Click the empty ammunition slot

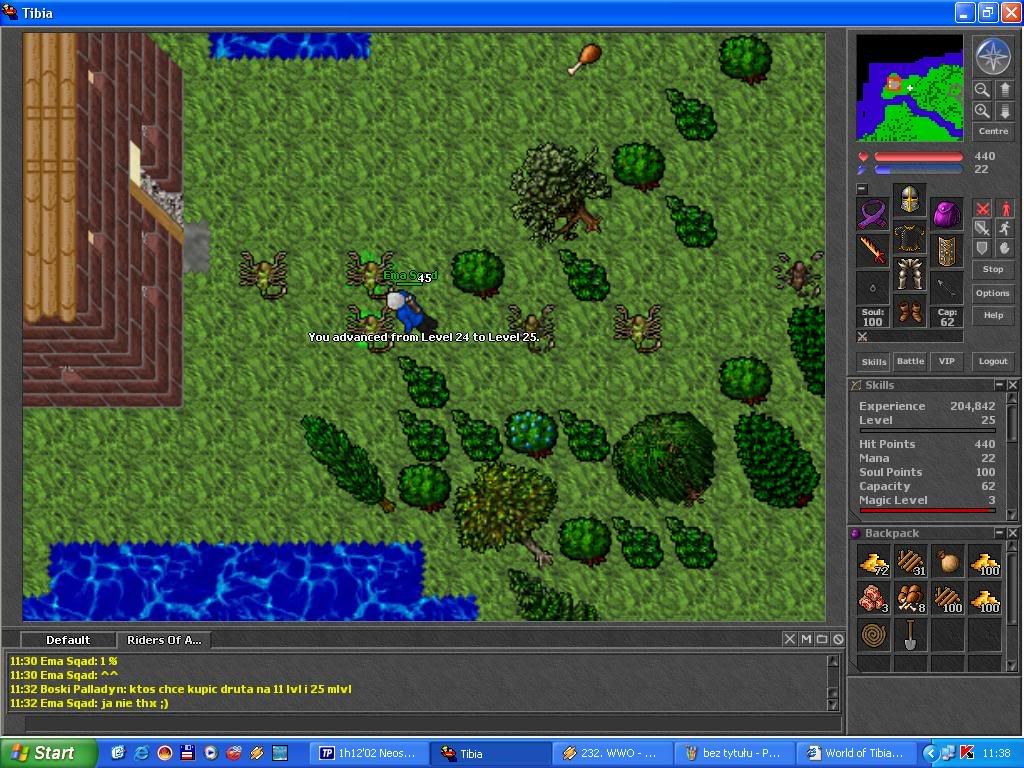pos(946,288)
